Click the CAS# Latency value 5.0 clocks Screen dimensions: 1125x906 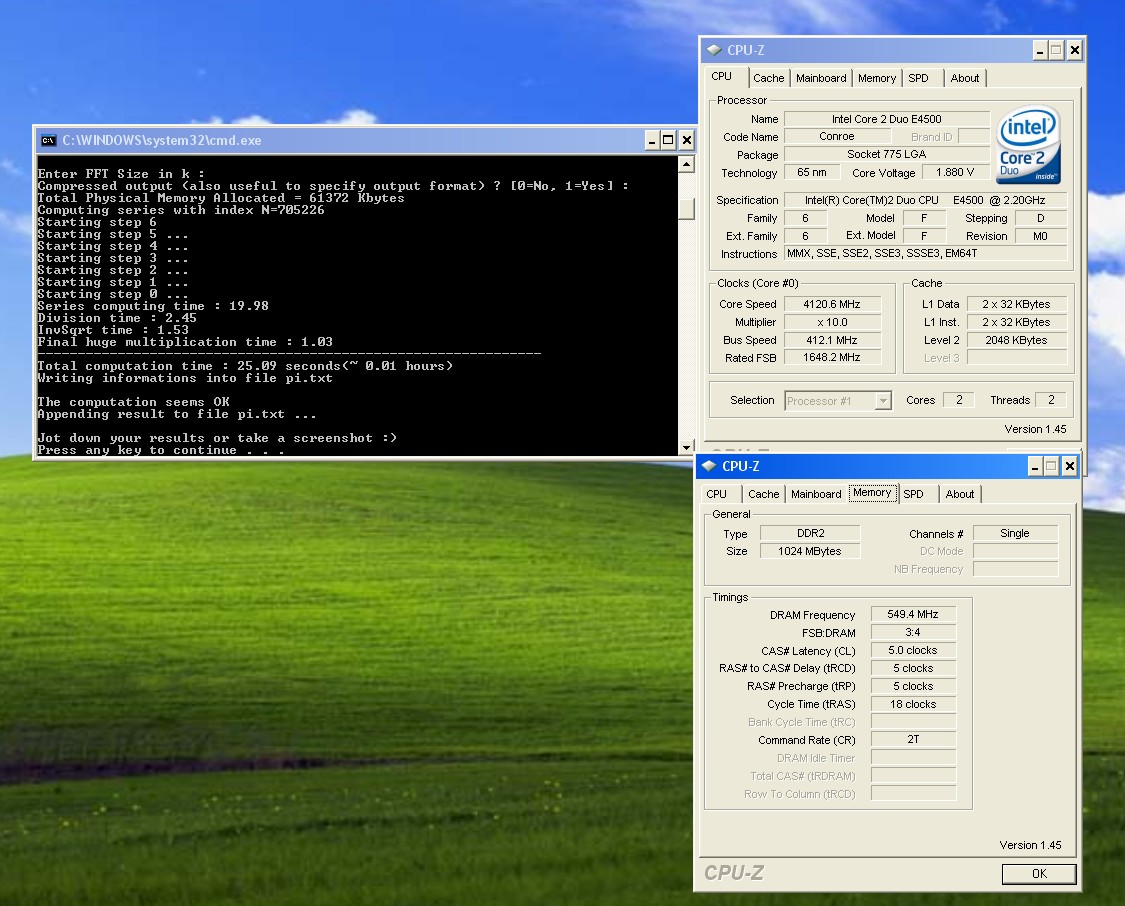click(x=913, y=650)
